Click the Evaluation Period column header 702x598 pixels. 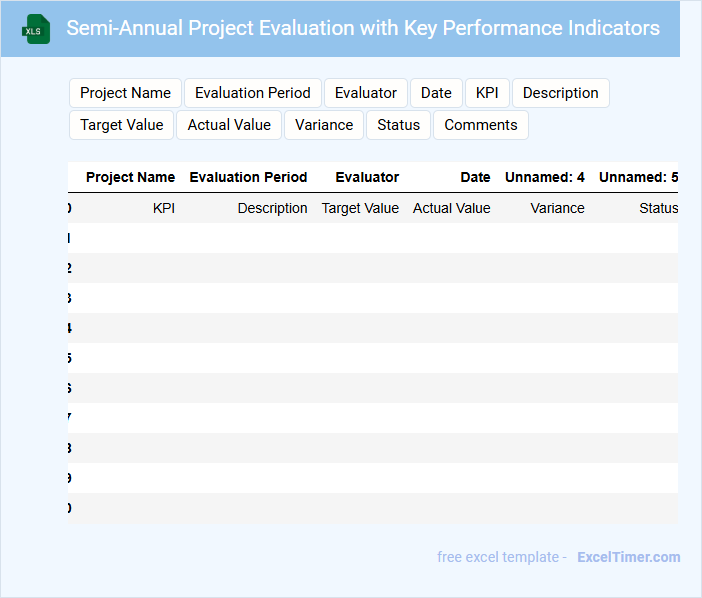coord(248,177)
